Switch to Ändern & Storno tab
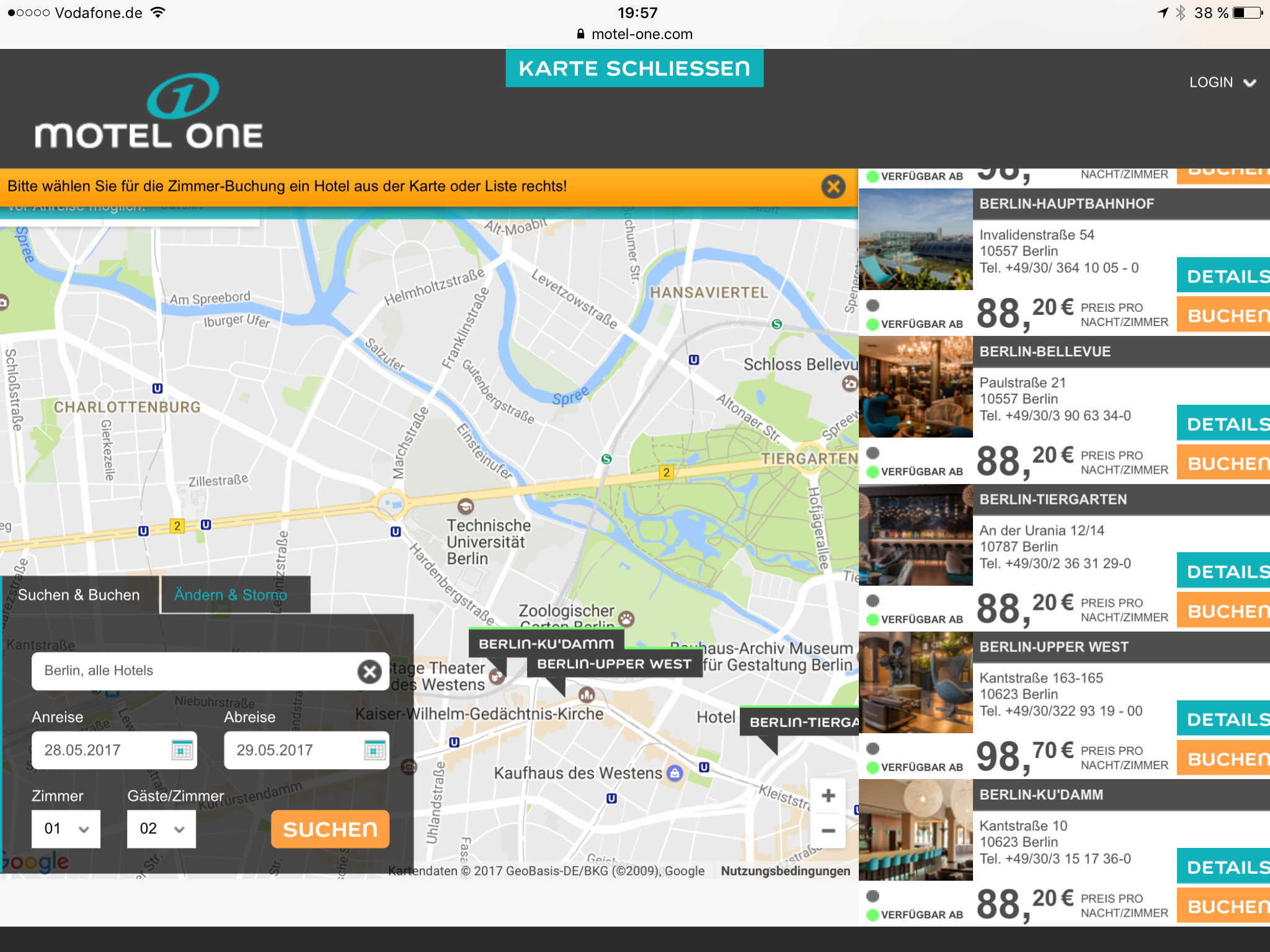Screen dimensions: 1270x952 231,595
